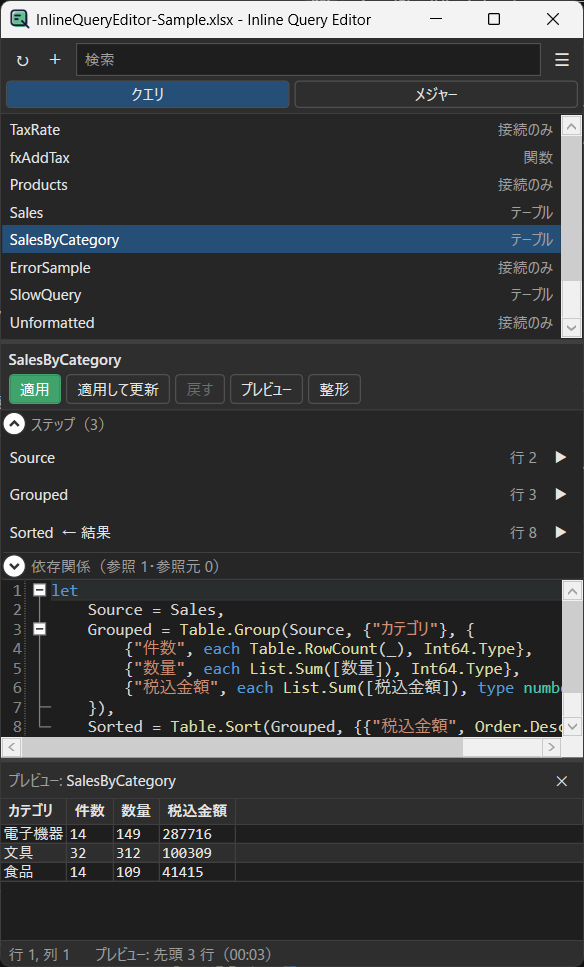Click the code editor horizontal scrollbar thumb
Screen dimensions: 584x967
[x=242, y=747]
